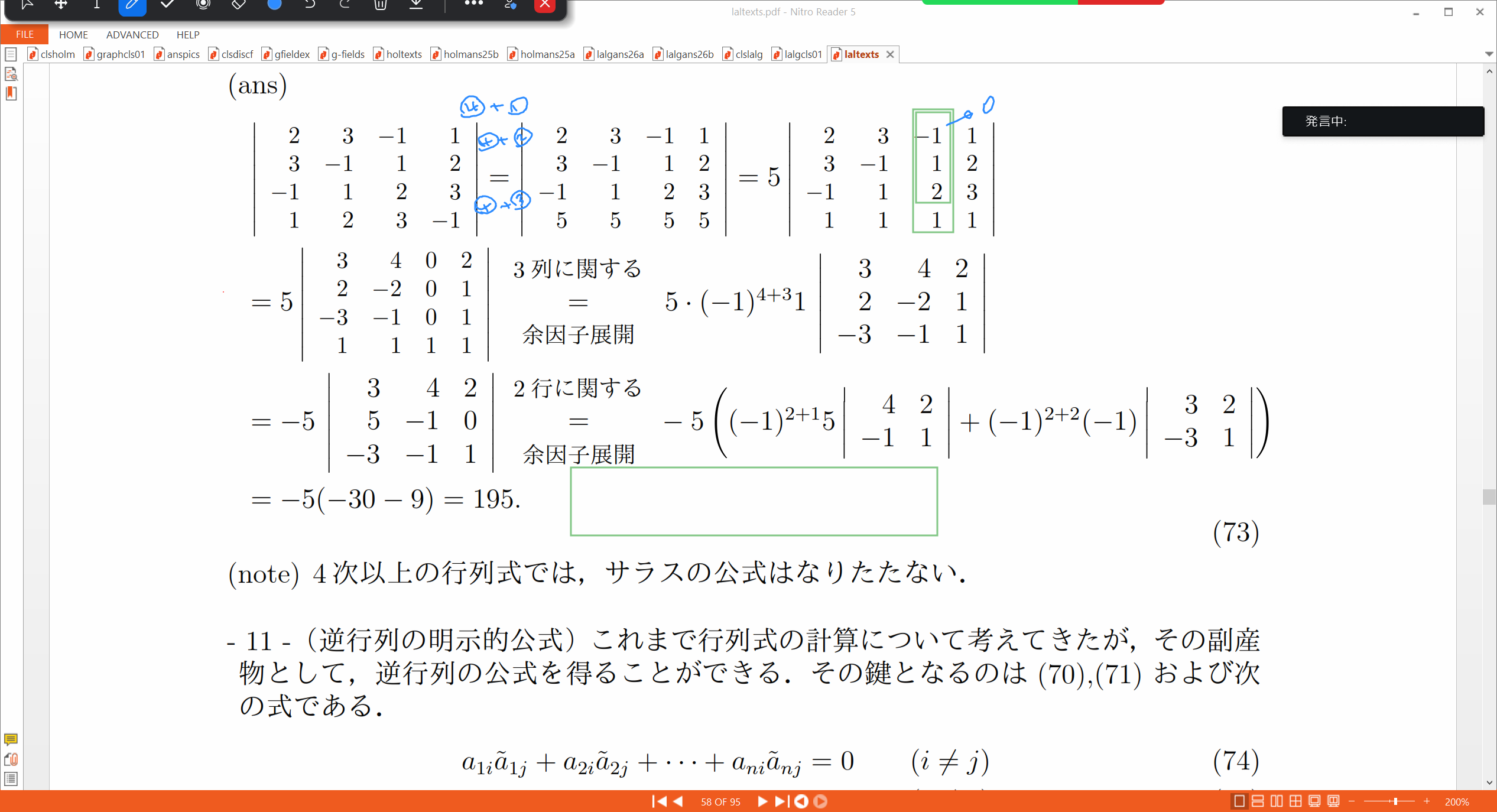Click the scrollbar down arrow
This screenshot has width=1497, height=812.
pyautogui.click(x=1489, y=782)
